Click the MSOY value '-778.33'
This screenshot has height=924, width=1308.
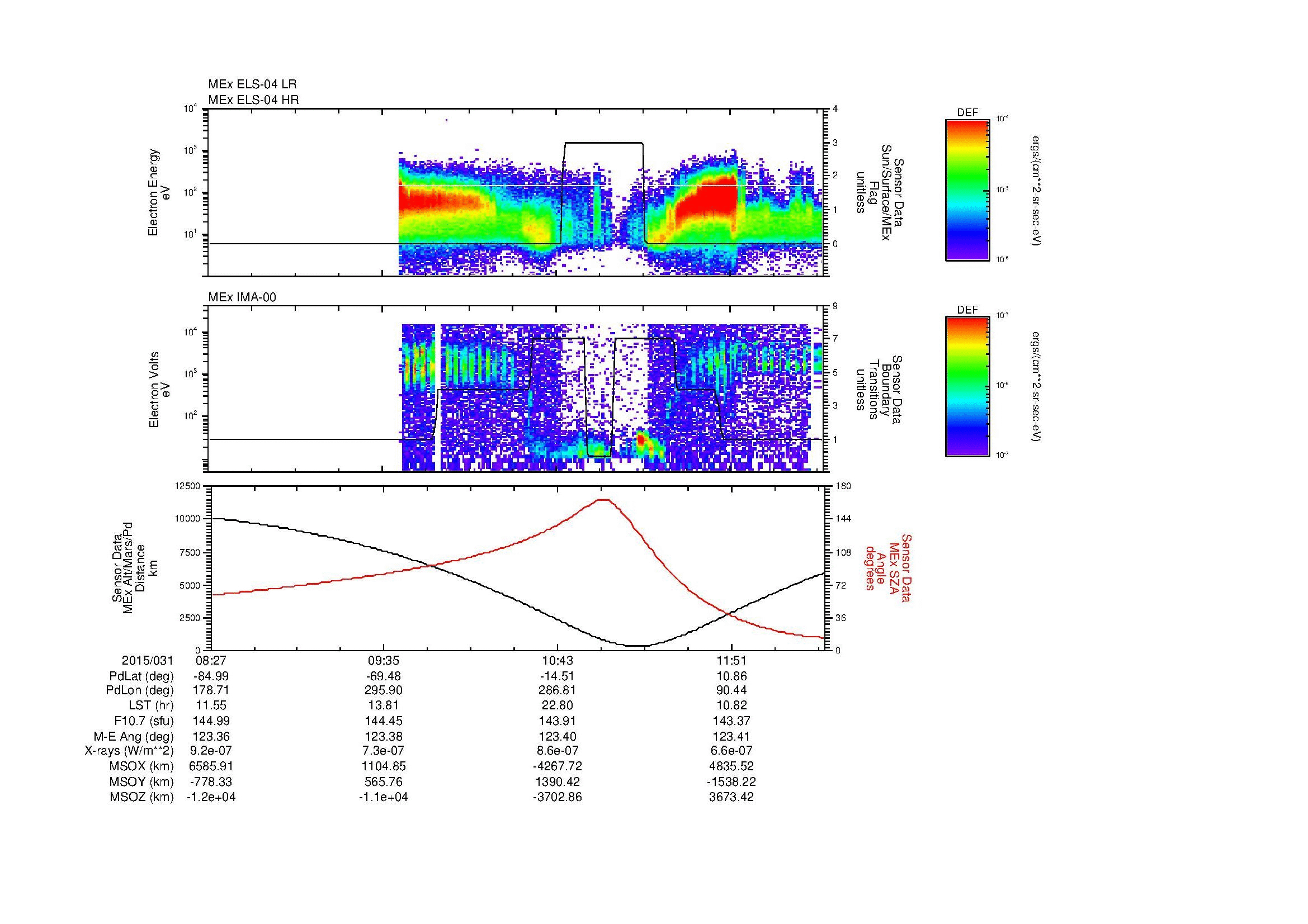coord(211,781)
